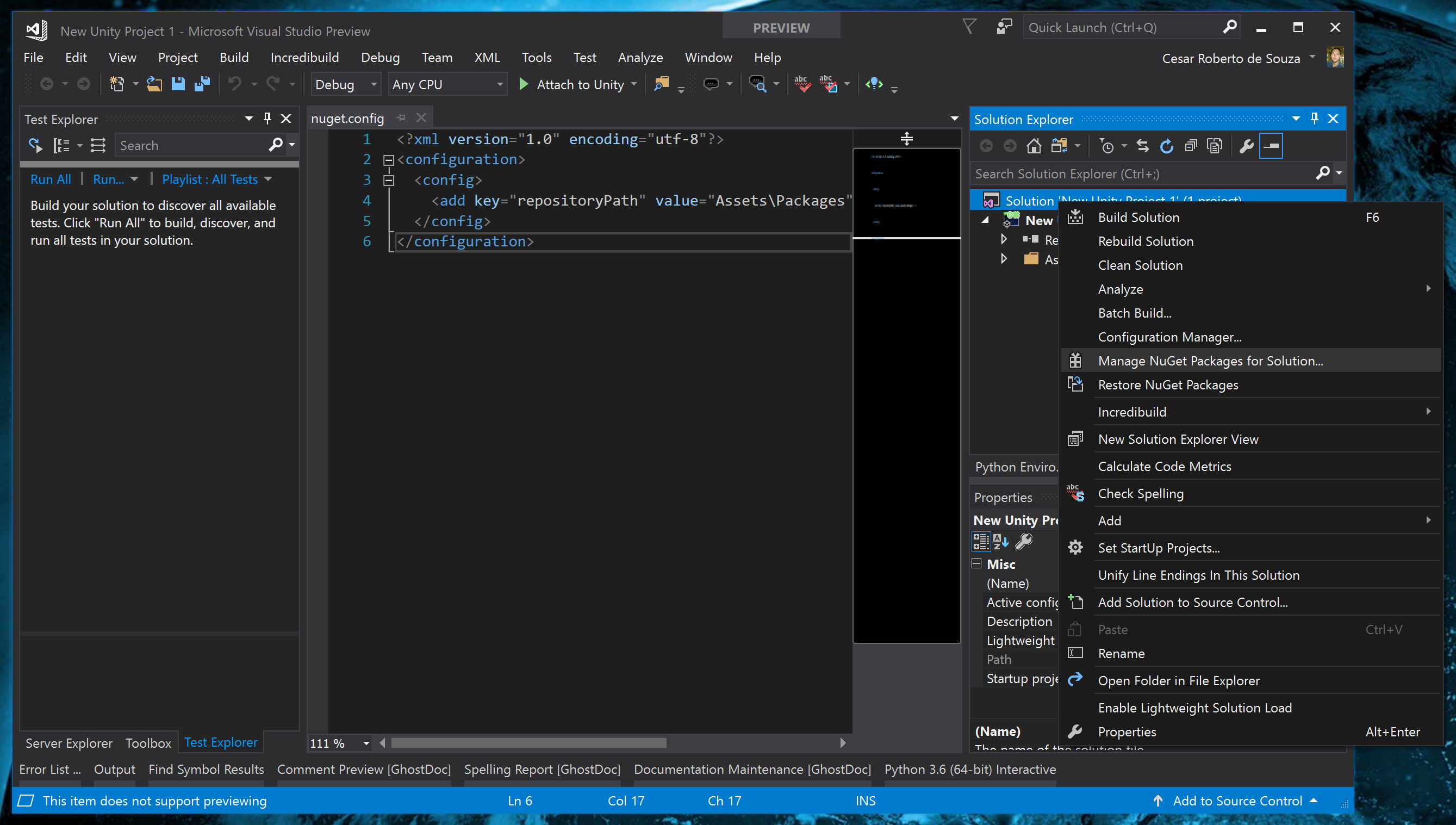Click the comment speech bubble toolbar icon
This screenshot has width=1456, height=825.
[x=711, y=84]
